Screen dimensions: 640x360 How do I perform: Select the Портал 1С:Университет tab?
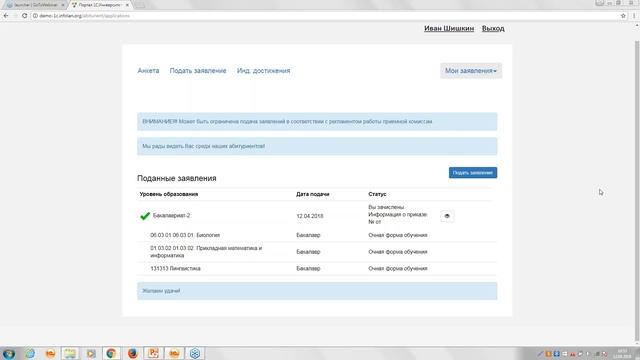99,5
